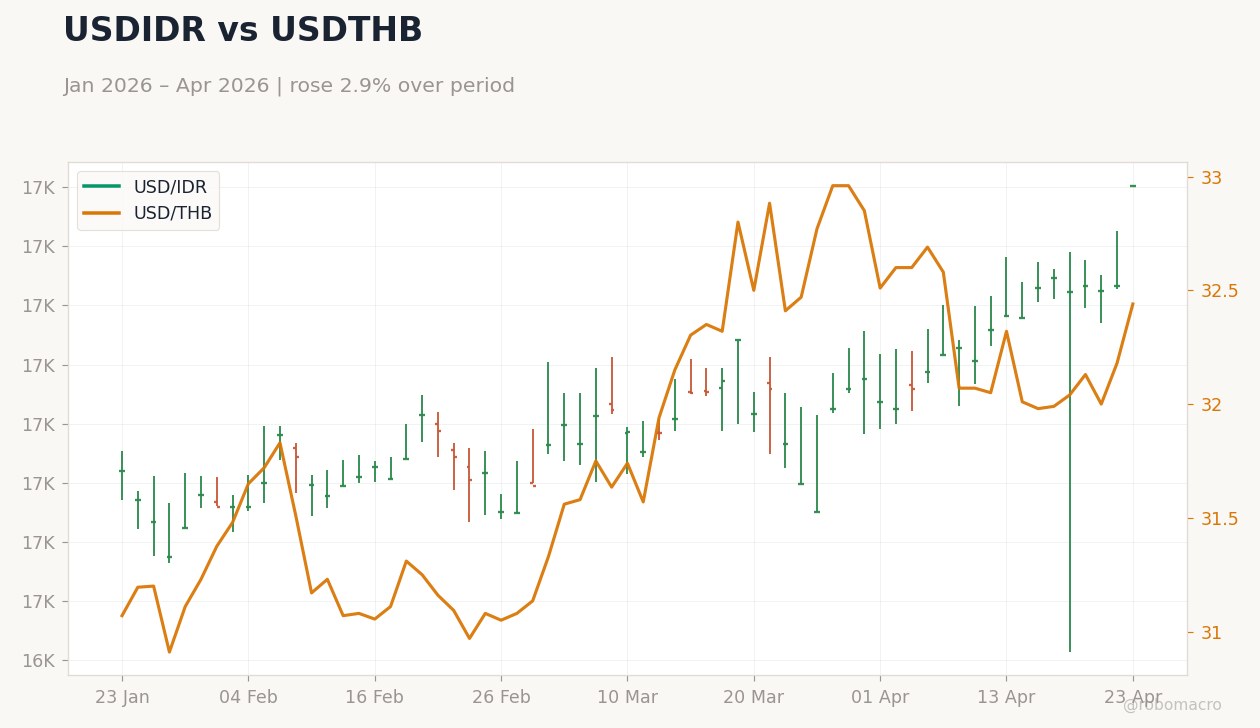This screenshot has width=1260, height=728.
Task: Click the 13 Apr x-axis label
Action: click(1006, 698)
